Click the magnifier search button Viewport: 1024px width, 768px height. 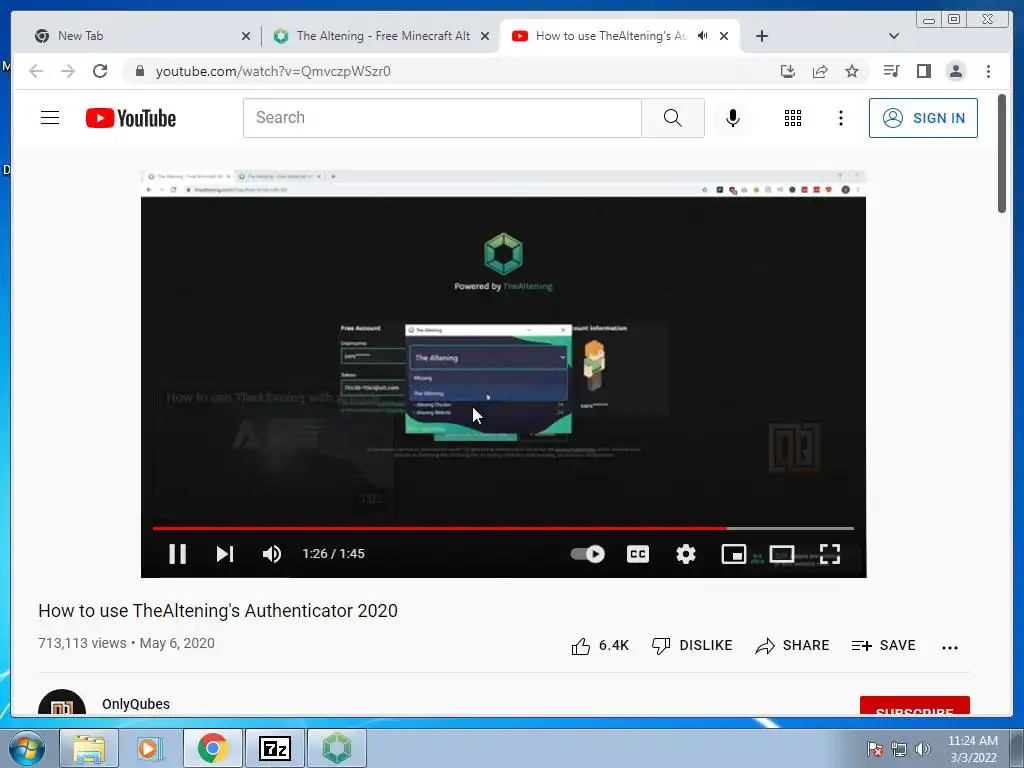pos(673,118)
